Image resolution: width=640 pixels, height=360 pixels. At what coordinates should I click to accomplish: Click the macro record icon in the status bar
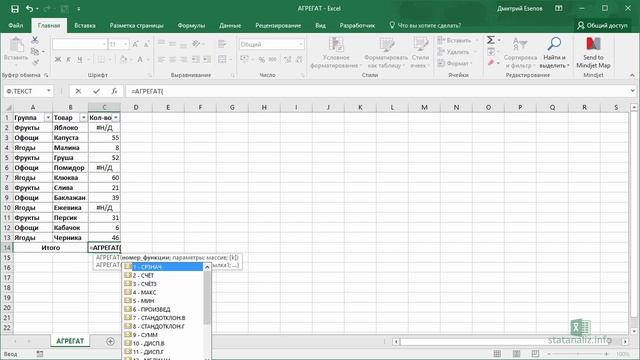click(40, 354)
